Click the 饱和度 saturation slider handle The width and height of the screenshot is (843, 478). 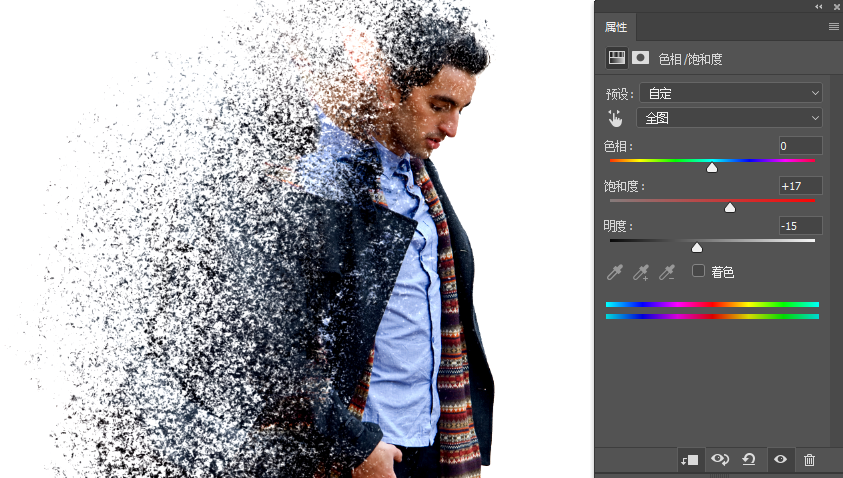730,208
